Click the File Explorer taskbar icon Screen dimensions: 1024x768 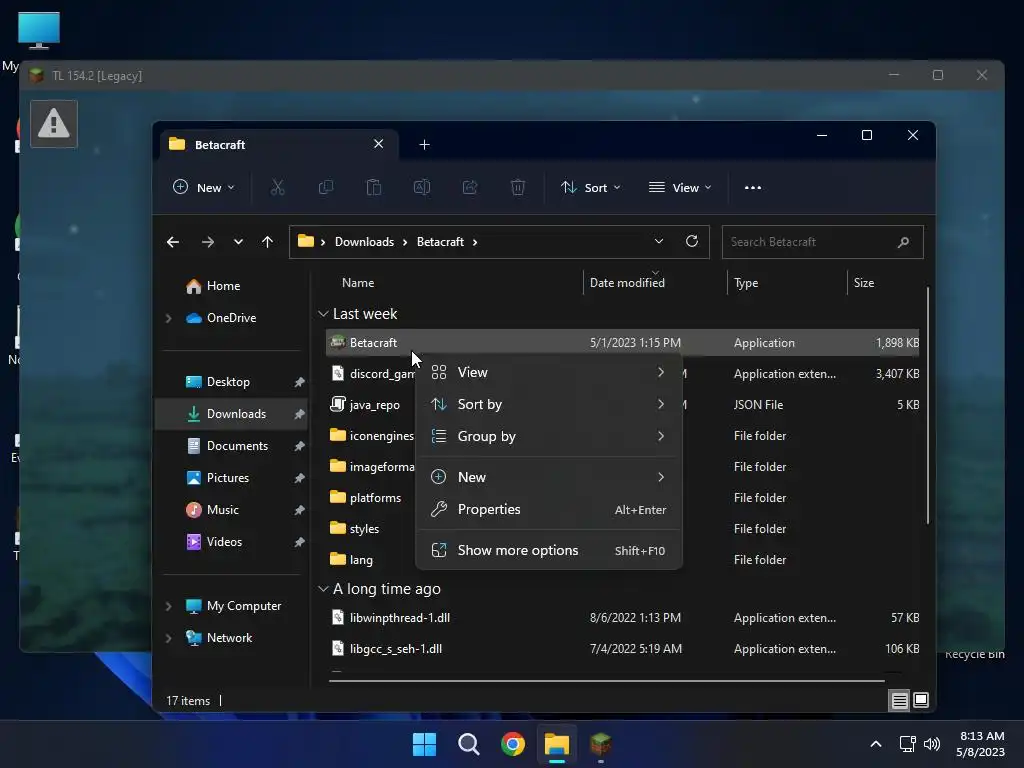pos(557,744)
